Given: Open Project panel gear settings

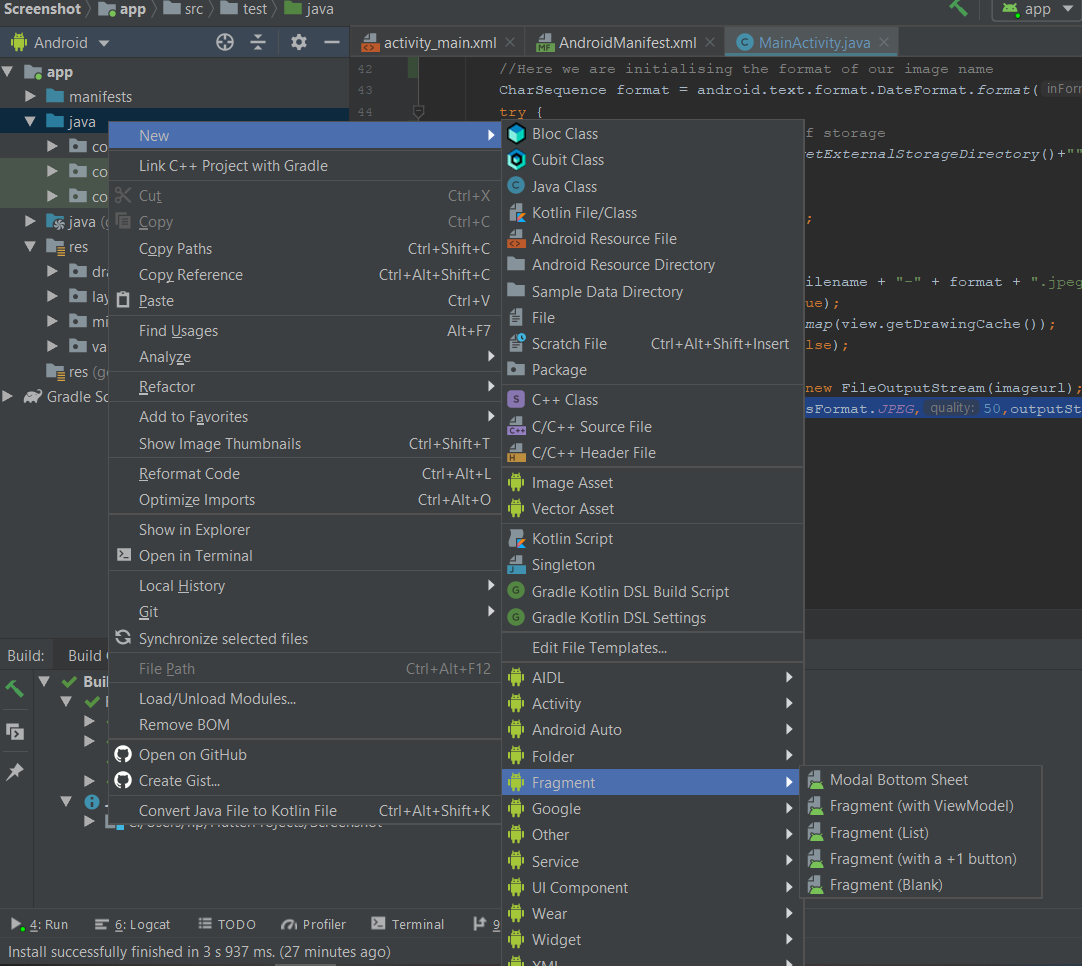Looking at the screenshot, I should coord(299,42).
